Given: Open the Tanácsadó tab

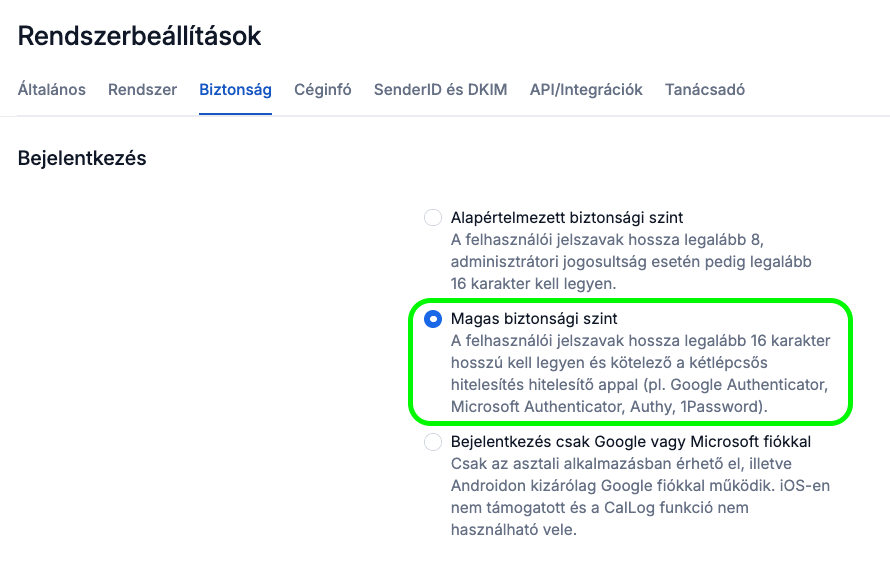Looking at the screenshot, I should (x=704, y=89).
